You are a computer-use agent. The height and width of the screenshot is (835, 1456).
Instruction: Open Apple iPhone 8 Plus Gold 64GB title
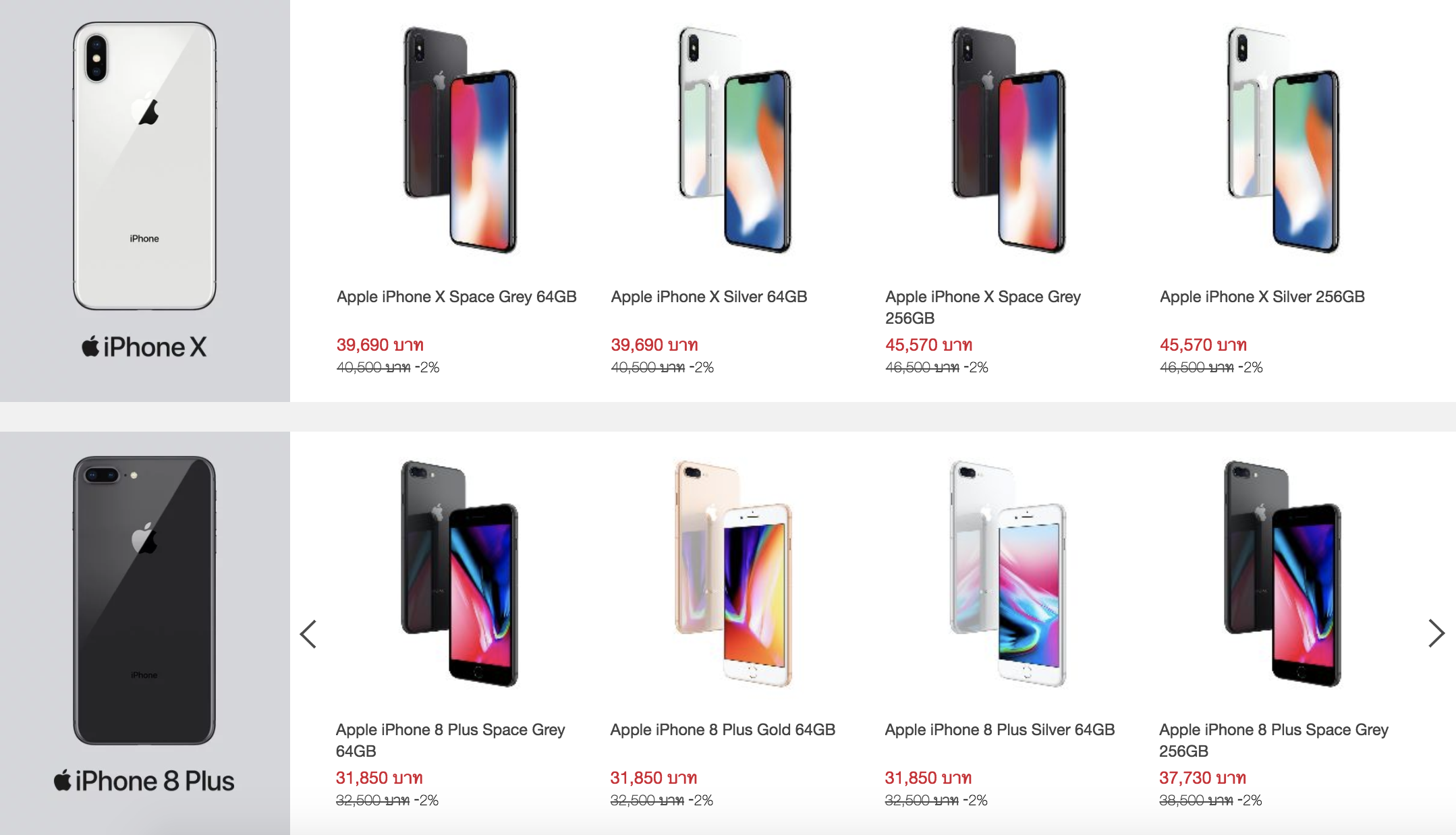[723, 730]
